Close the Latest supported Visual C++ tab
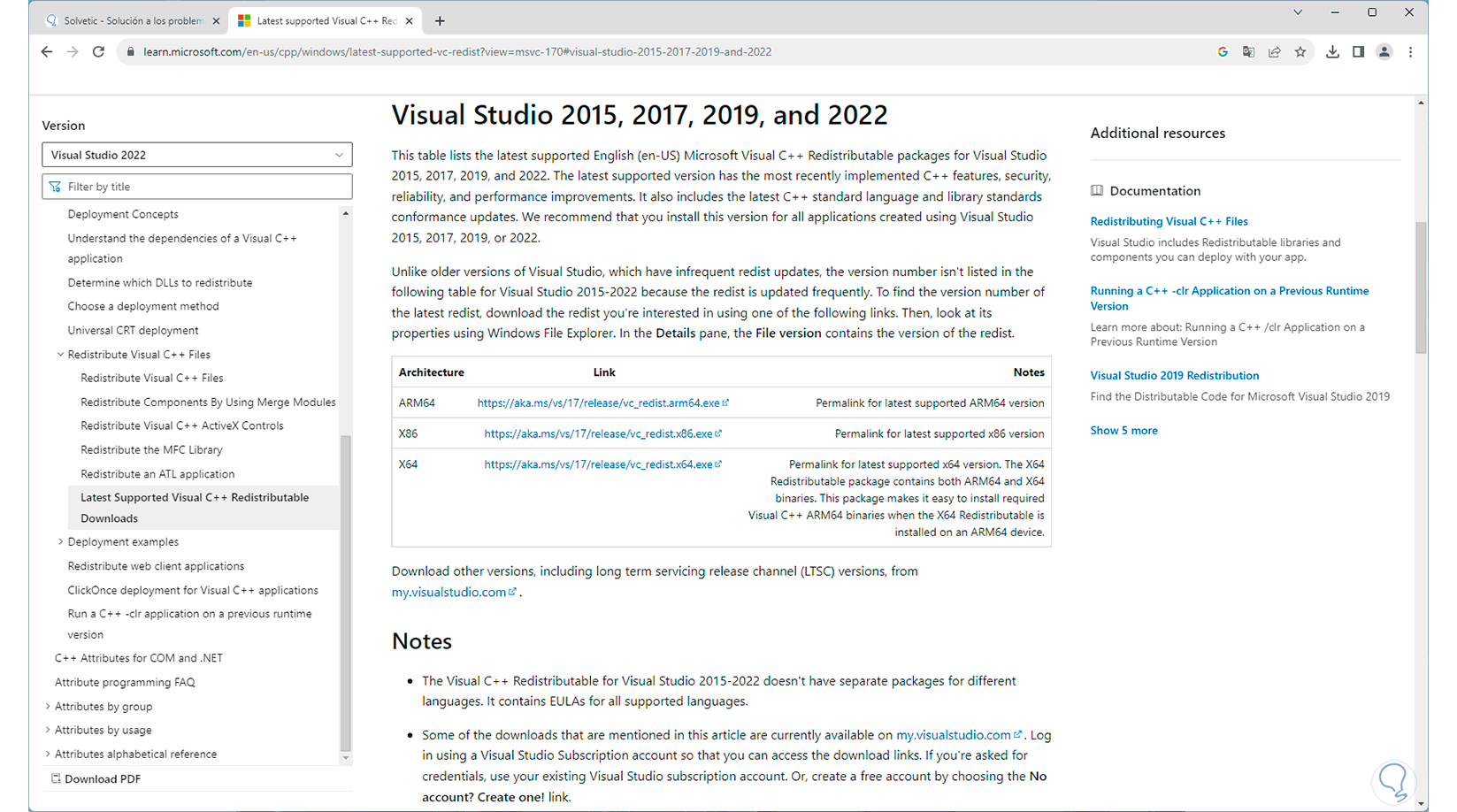The height and width of the screenshot is (812, 1457). 409,20
